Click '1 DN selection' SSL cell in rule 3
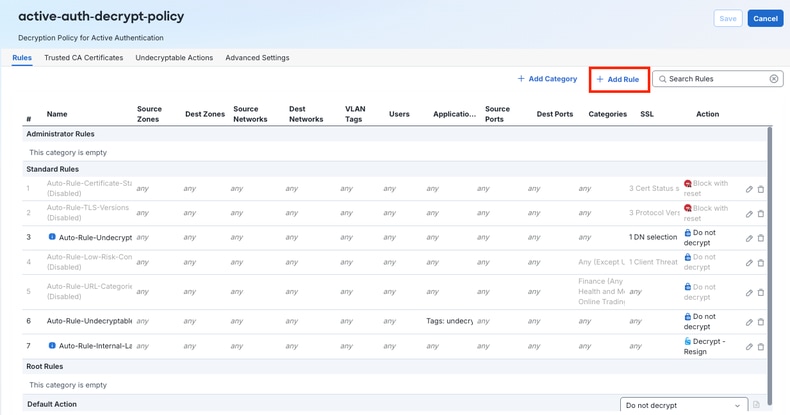The width and height of the screenshot is (790, 415). click(x=653, y=237)
